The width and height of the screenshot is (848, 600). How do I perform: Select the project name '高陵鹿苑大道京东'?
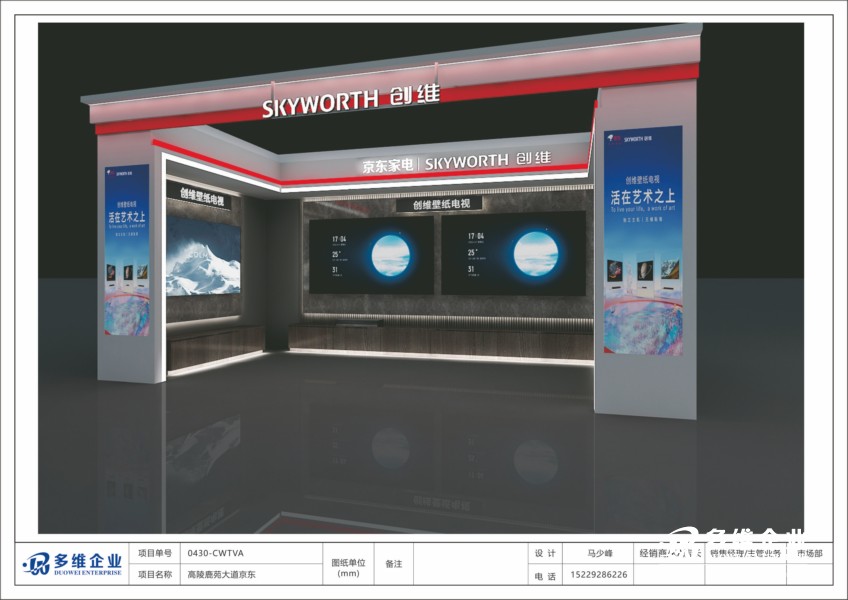[x=222, y=575]
